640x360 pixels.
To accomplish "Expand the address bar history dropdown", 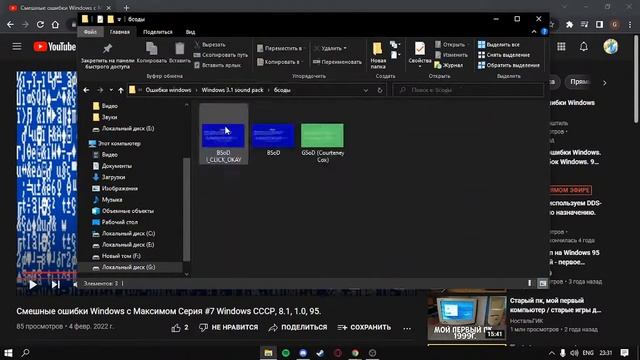I will (x=366, y=90).
